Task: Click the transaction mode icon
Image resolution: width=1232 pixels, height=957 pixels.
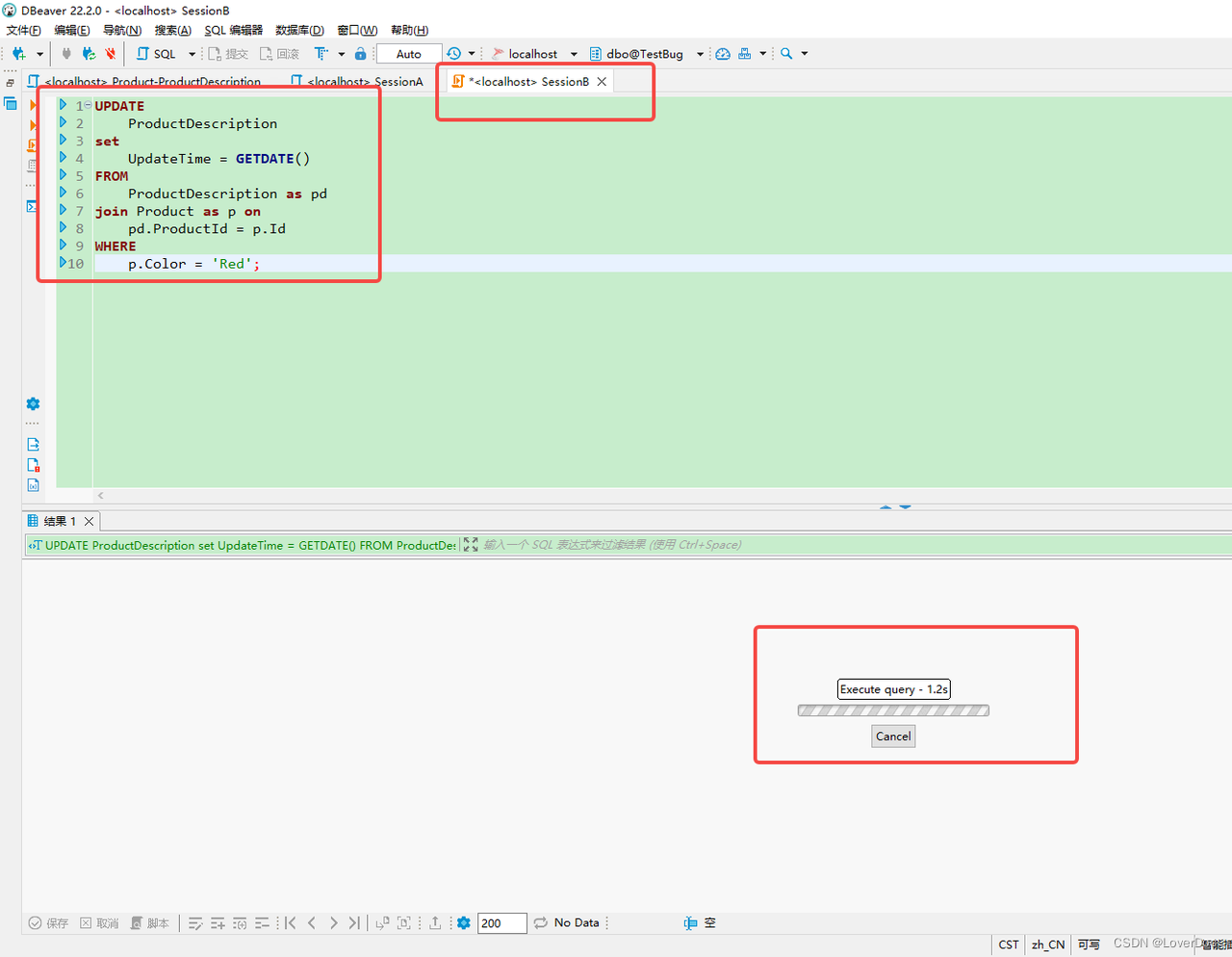Action: pos(321,54)
